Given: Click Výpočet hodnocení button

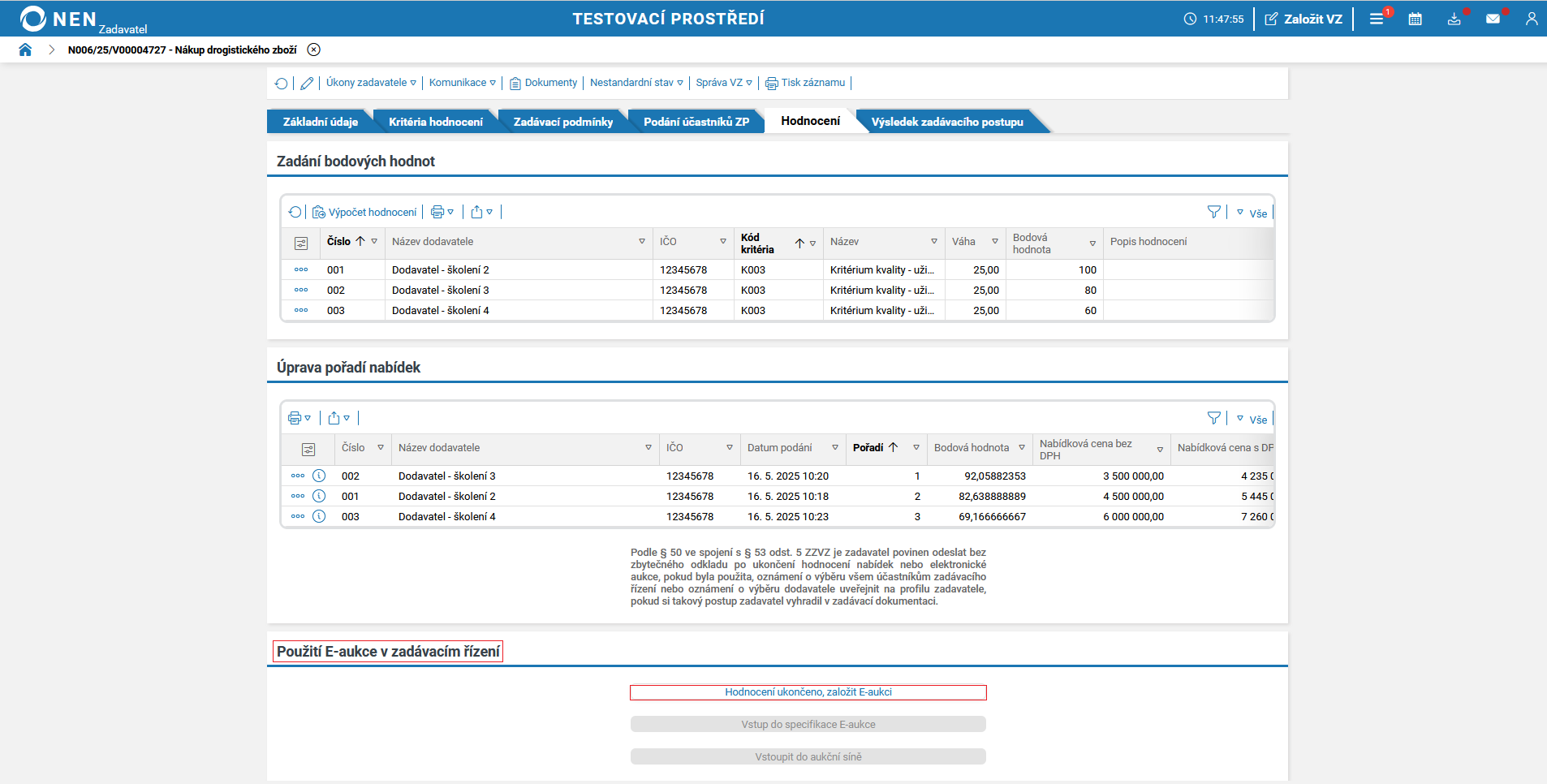Looking at the screenshot, I should click(x=365, y=212).
